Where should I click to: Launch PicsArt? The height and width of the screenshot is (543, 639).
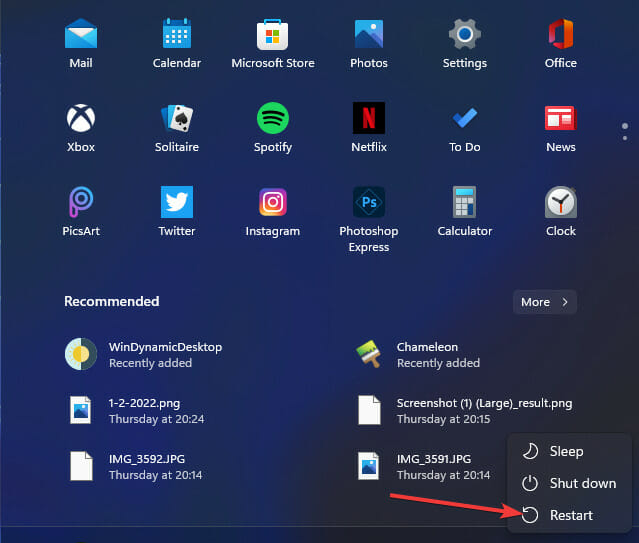click(81, 211)
